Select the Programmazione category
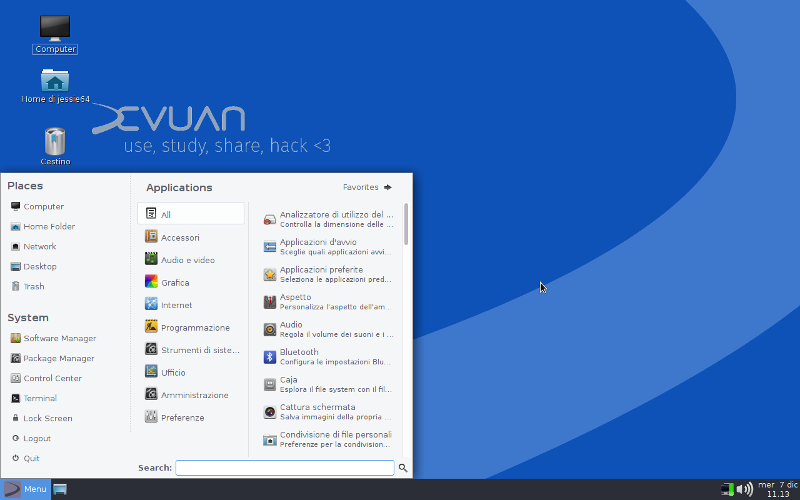The image size is (800, 500). [x=191, y=327]
